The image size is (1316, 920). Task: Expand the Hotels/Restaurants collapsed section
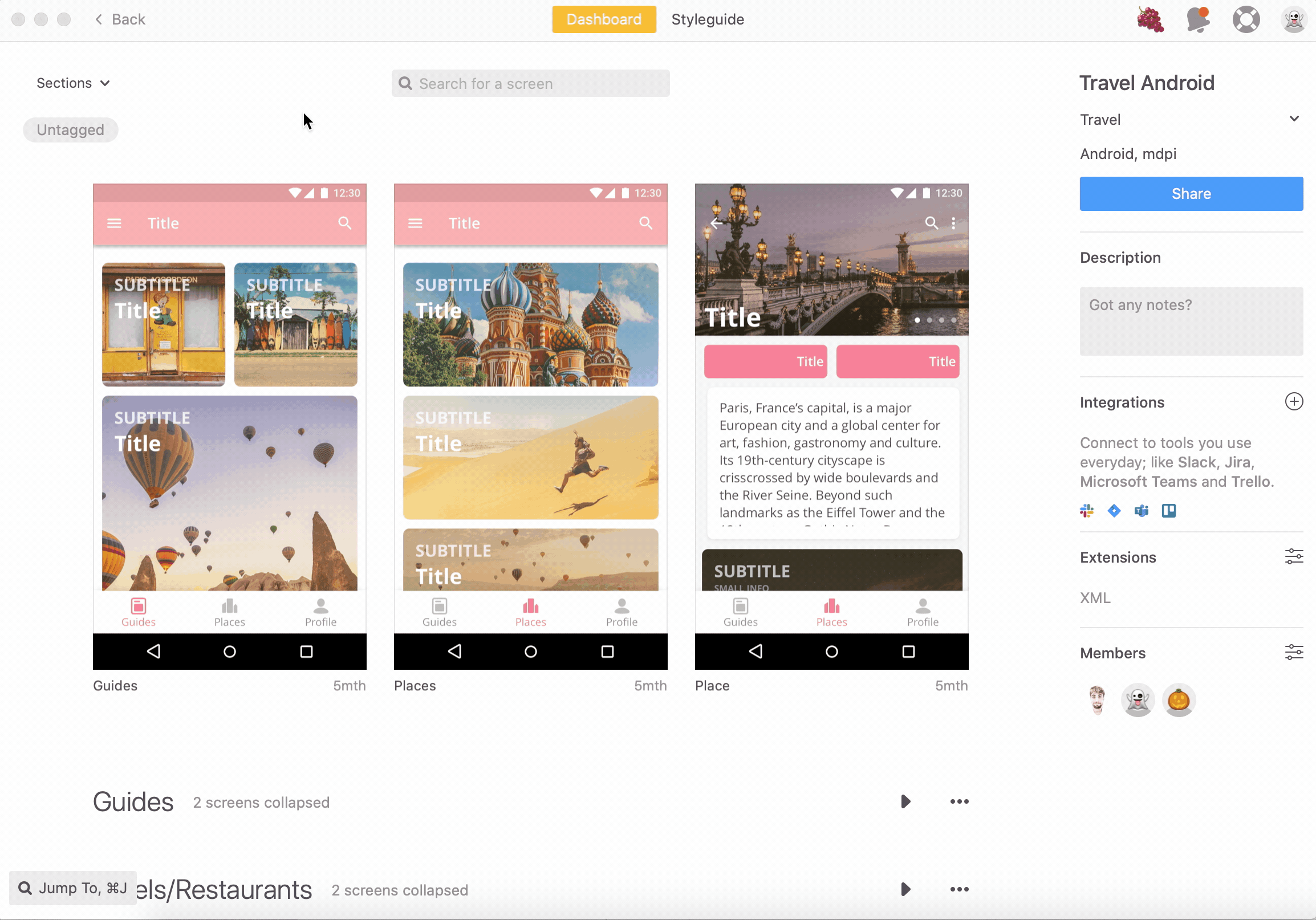click(906, 888)
